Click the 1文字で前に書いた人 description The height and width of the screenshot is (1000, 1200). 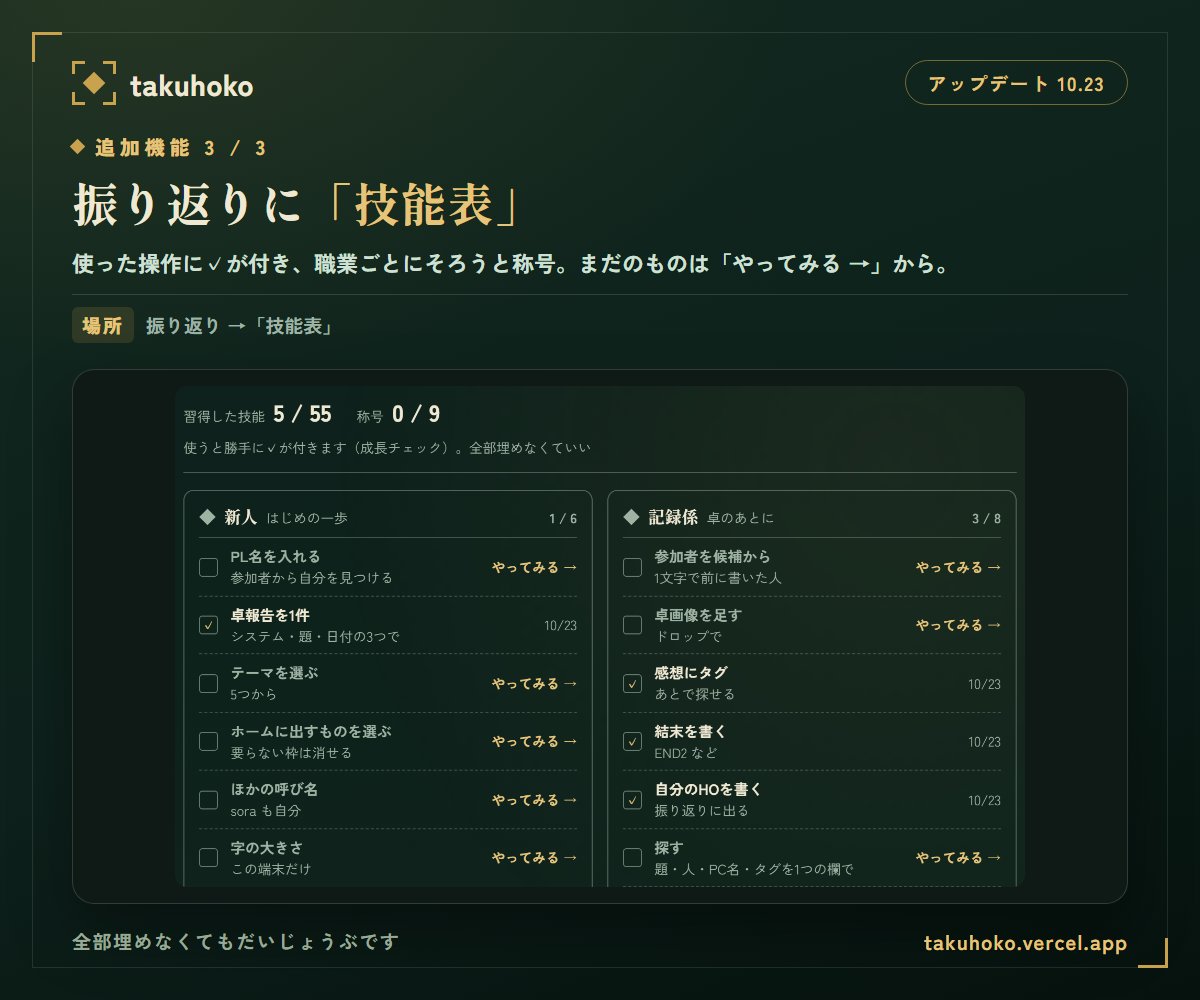click(718, 578)
